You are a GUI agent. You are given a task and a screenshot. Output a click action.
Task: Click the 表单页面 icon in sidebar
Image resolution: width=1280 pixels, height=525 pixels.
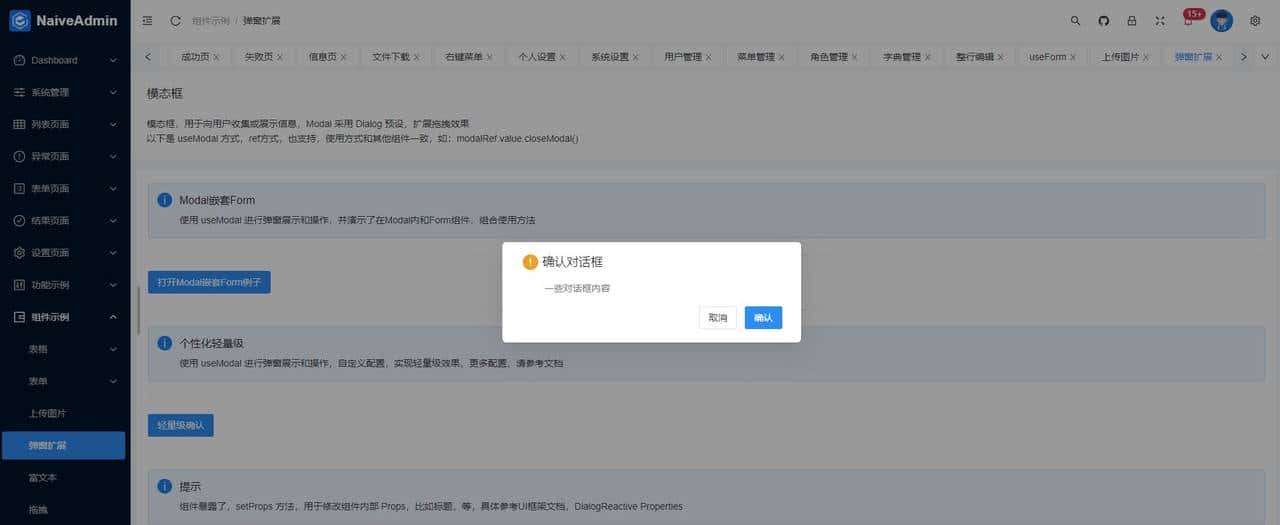pyautogui.click(x=19, y=188)
